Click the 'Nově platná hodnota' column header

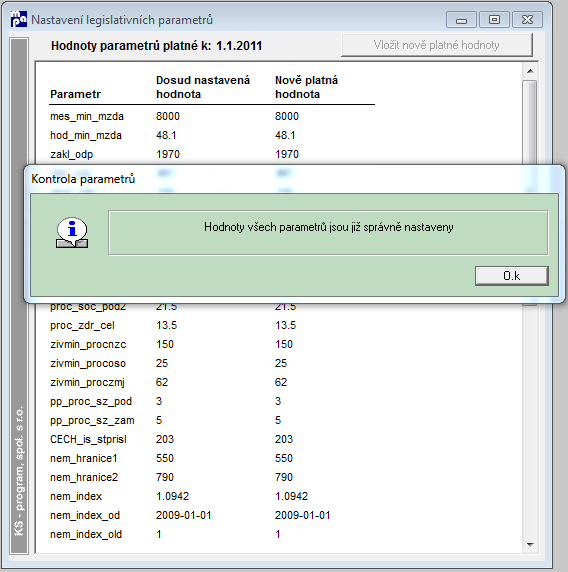306,87
